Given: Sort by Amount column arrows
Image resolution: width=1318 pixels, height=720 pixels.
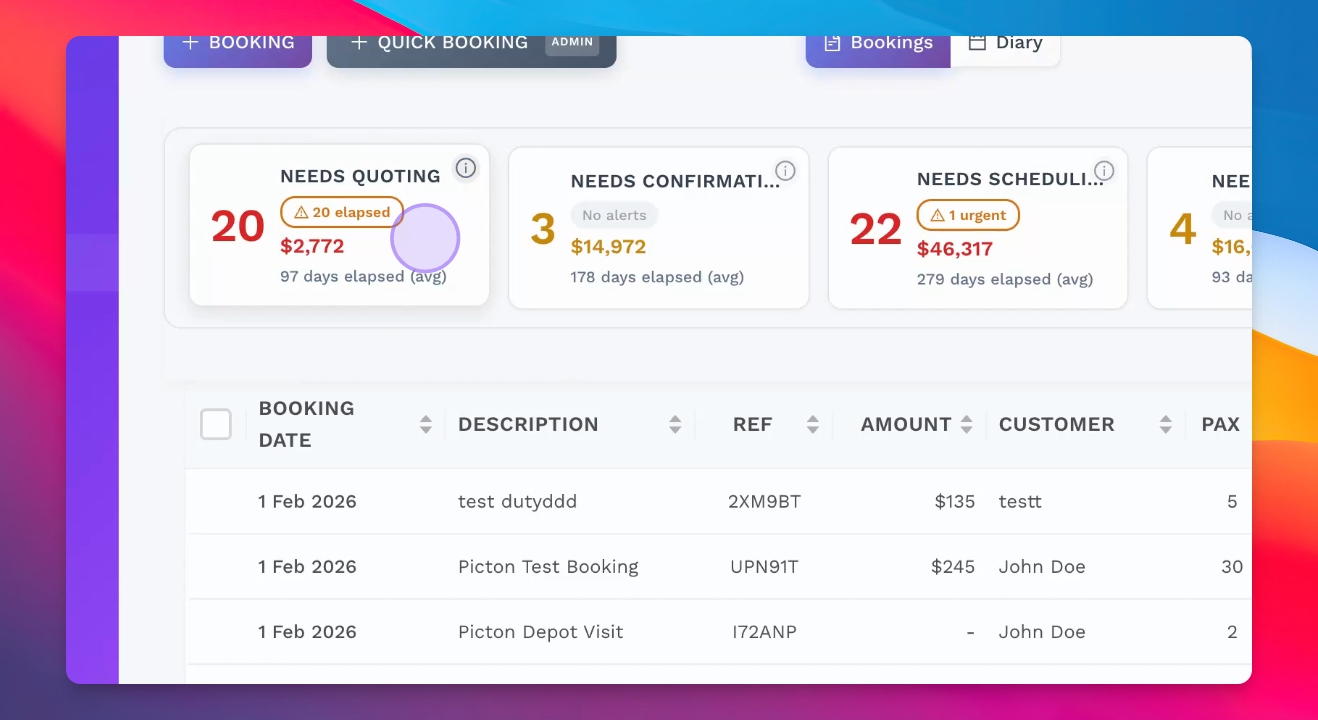Looking at the screenshot, I should point(966,424).
